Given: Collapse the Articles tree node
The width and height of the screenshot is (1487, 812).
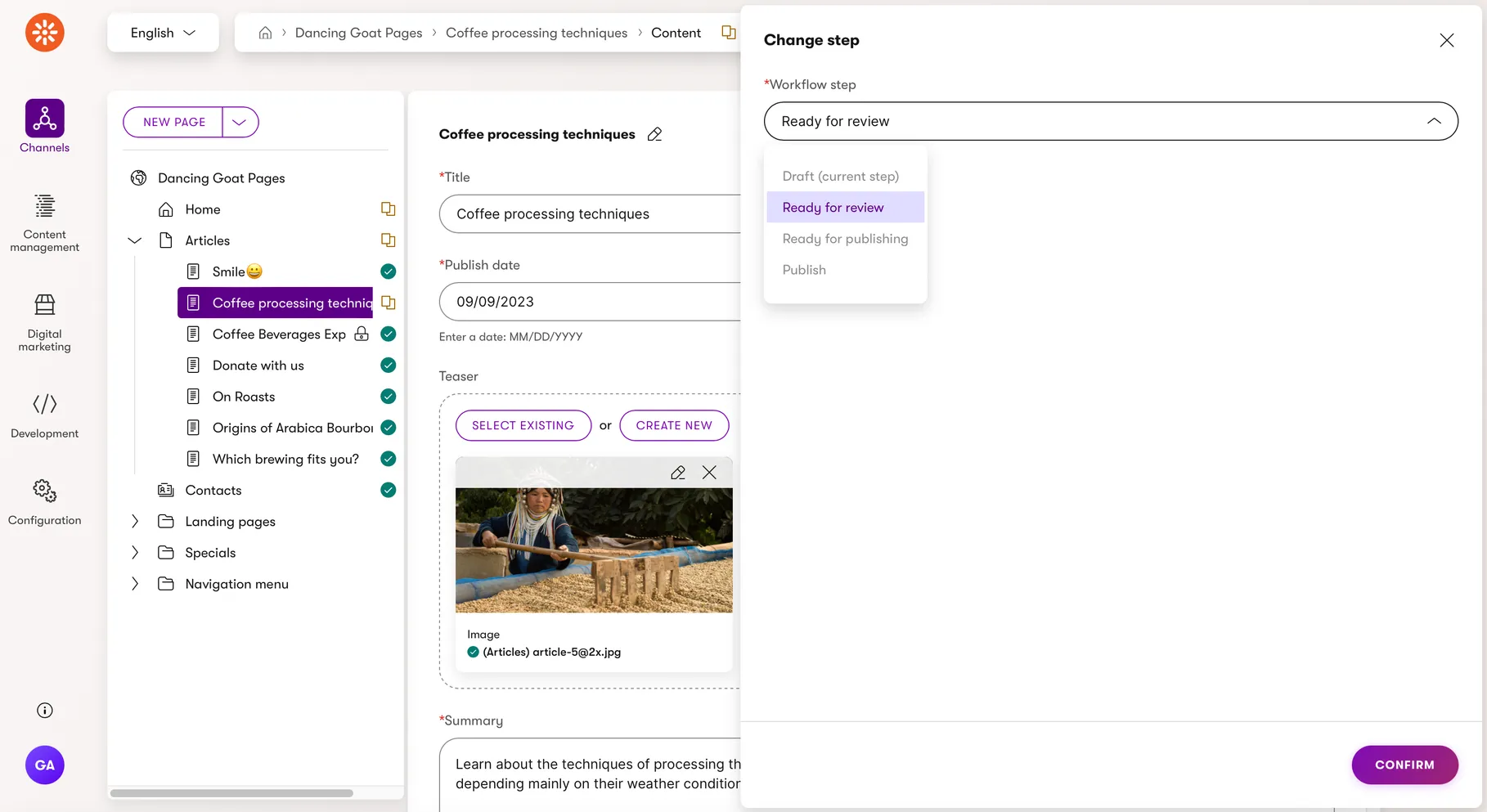Looking at the screenshot, I should [135, 240].
